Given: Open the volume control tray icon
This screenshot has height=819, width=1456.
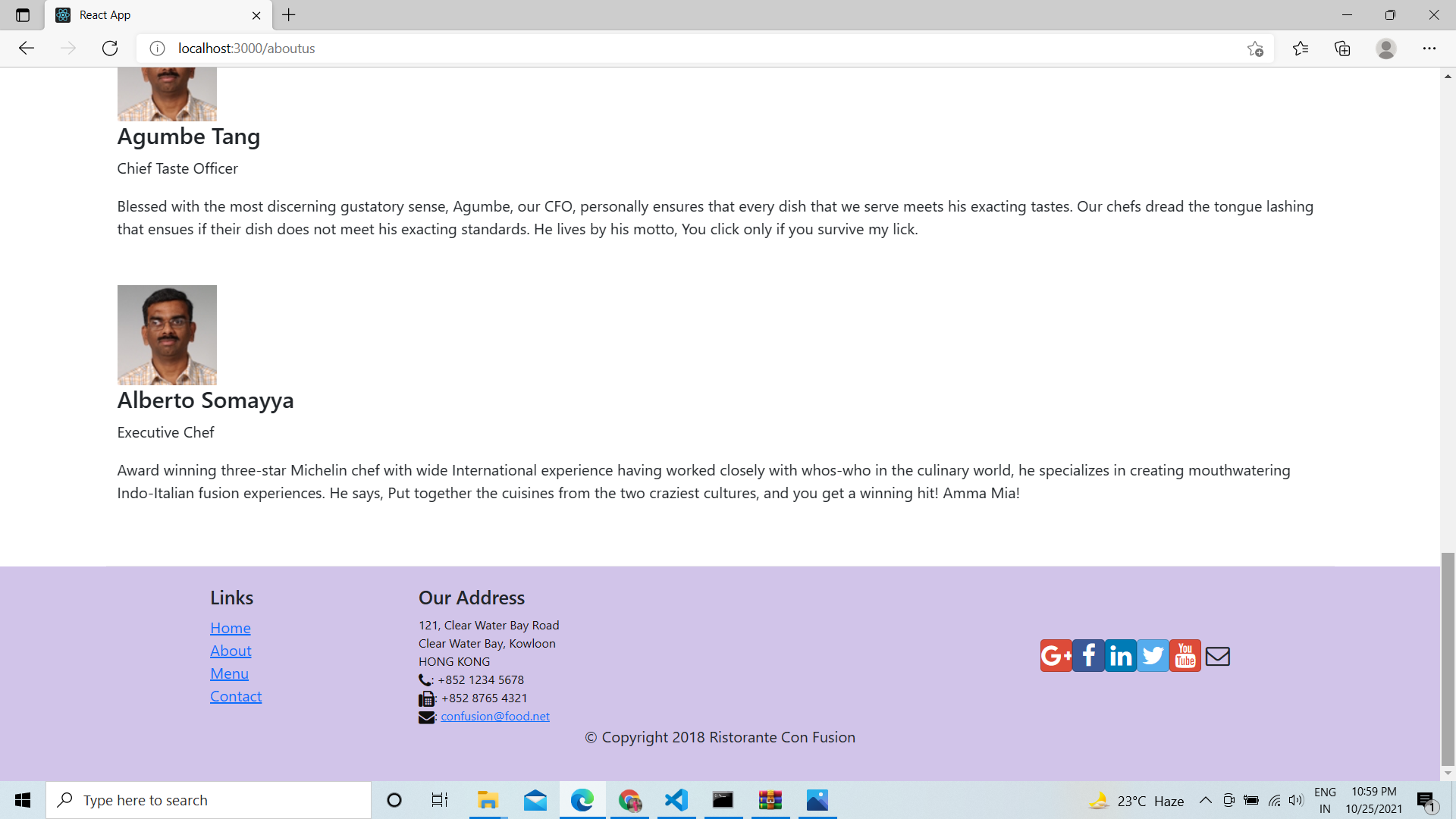Looking at the screenshot, I should (x=1296, y=800).
